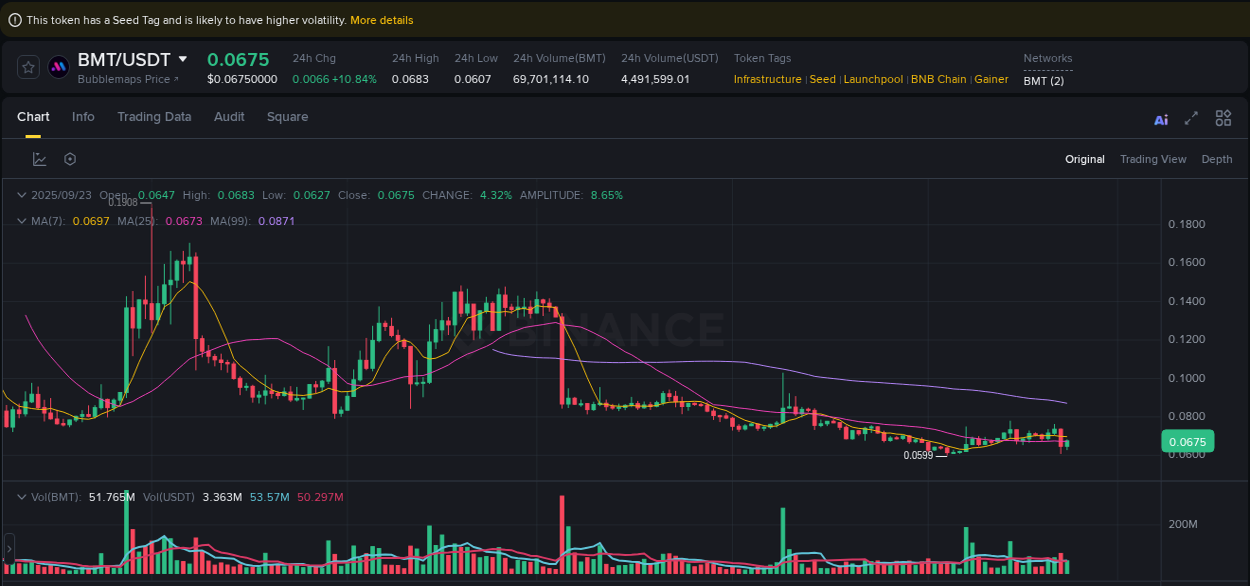Image resolution: width=1250 pixels, height=586 pixels.
Task: Switch to Trading View chart mode
Action: pos(1153,159)
